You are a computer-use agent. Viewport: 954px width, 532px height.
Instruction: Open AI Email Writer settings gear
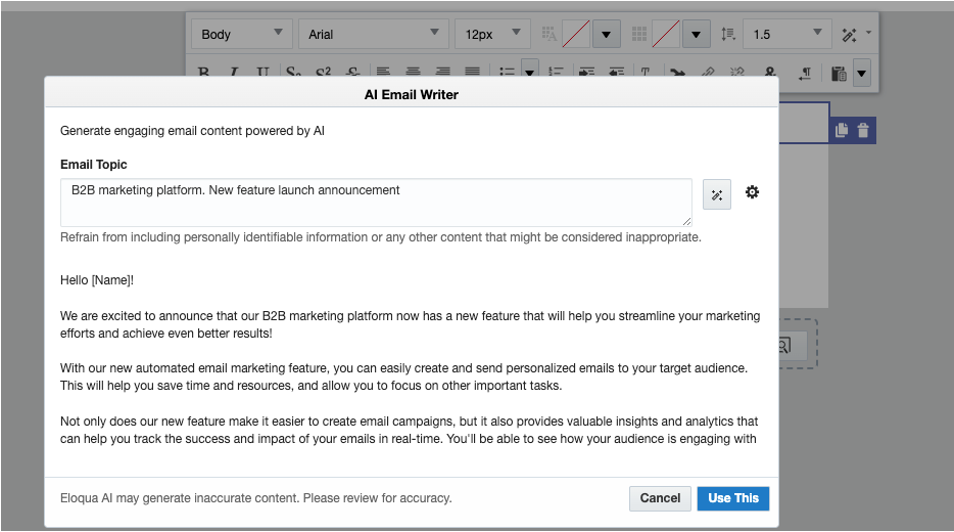[752, 192]
